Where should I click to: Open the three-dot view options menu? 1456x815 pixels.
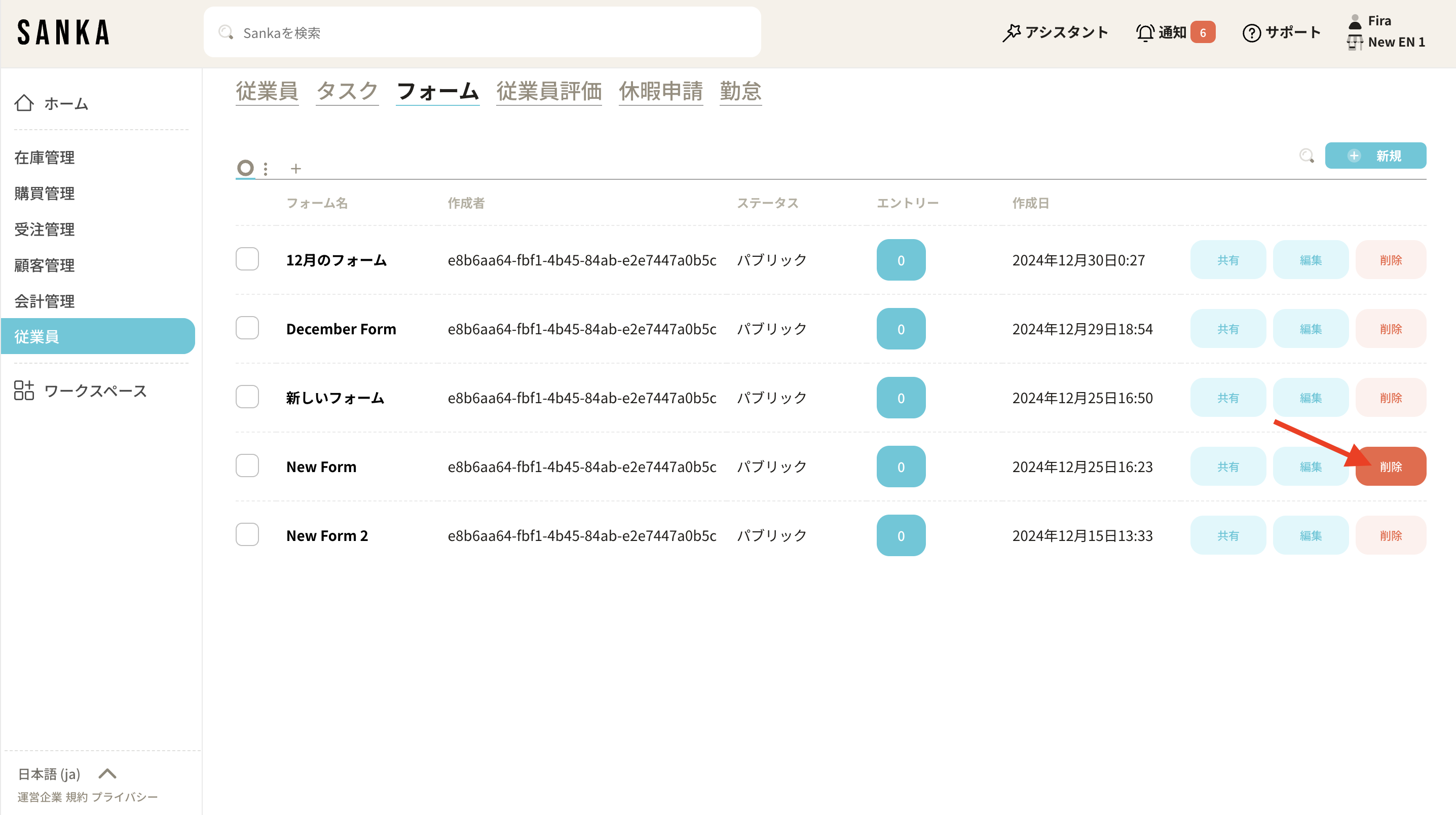tap(266, 168)
